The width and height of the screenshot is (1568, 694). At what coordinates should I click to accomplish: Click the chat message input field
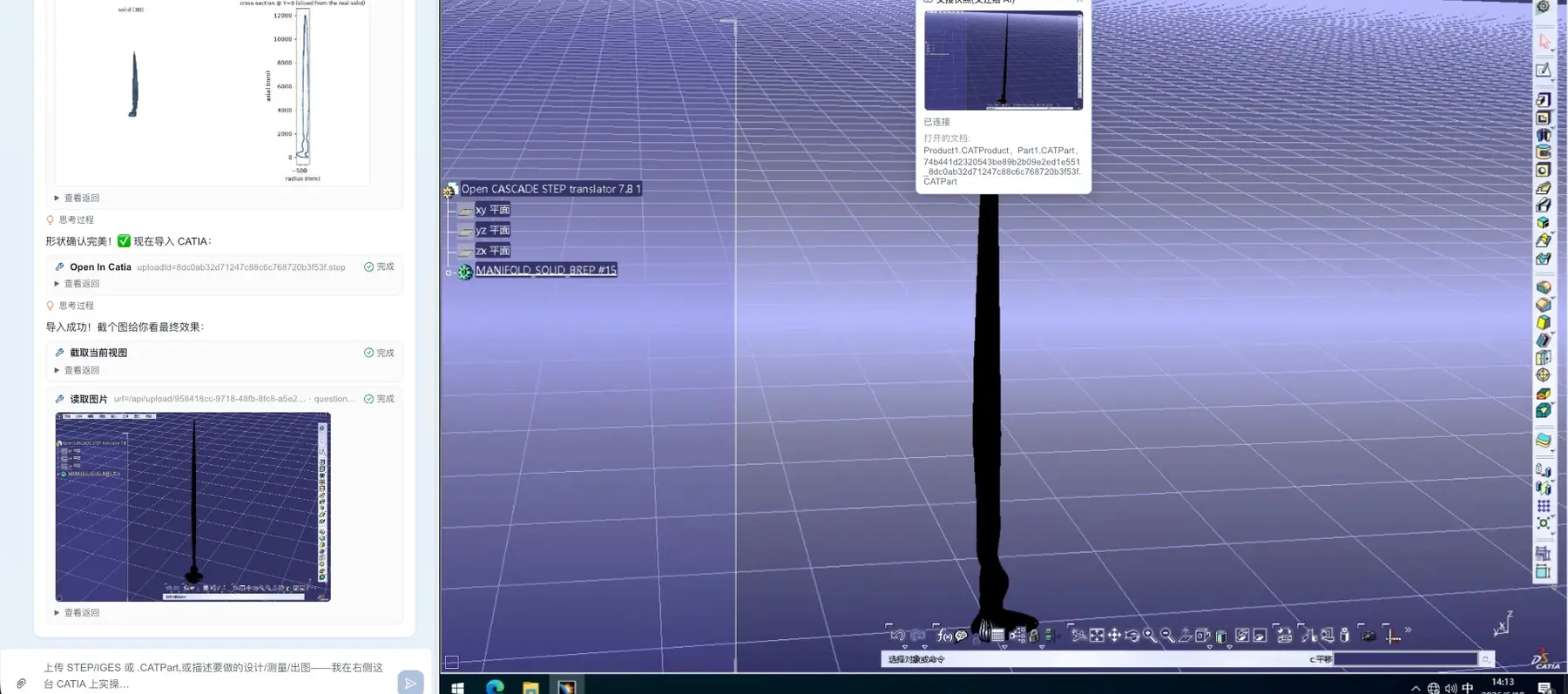214,675
